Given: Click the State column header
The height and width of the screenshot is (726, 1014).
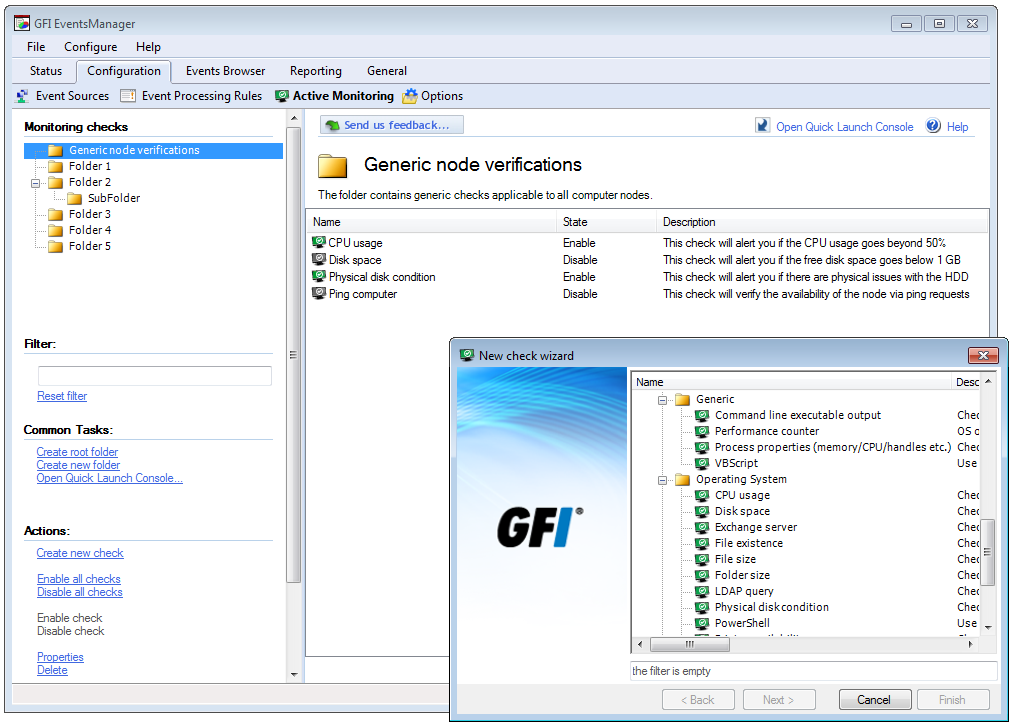Looking at the screenshot, I should click(x=606, y=222).
